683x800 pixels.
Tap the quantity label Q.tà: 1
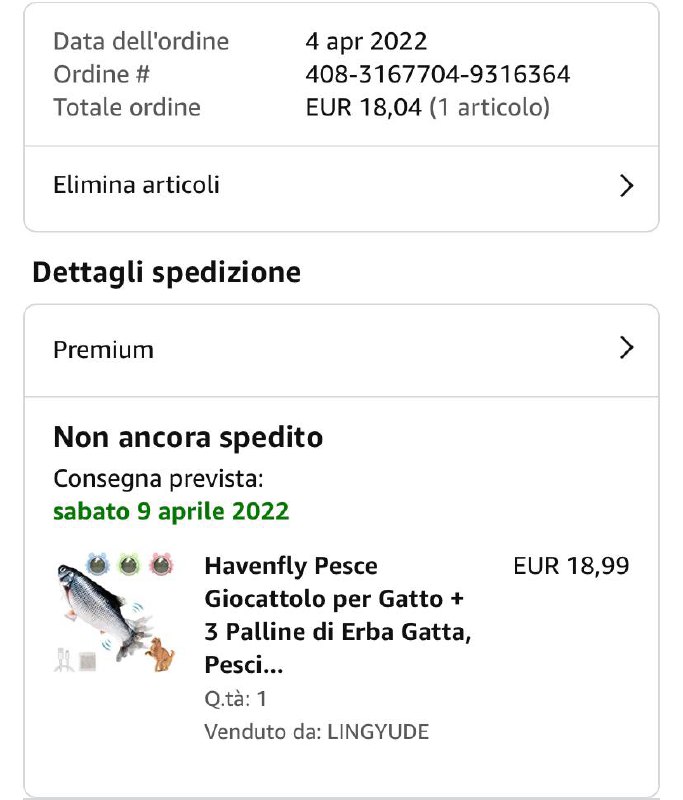[235, 698]
